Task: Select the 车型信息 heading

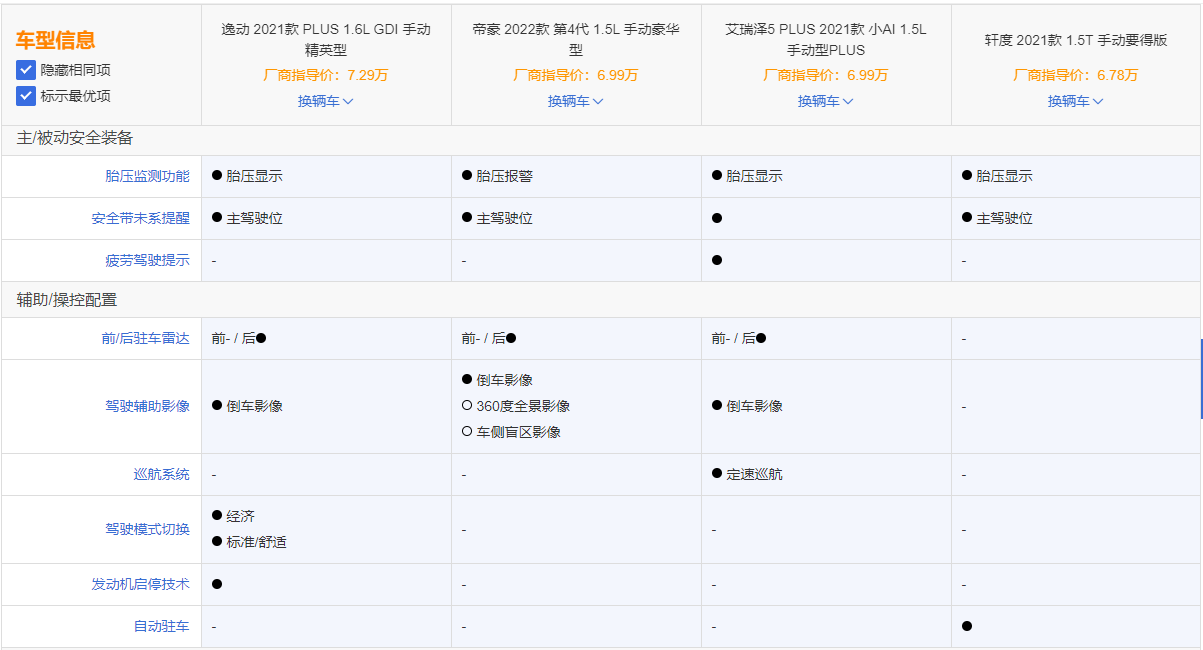Action: pos(56,40)
